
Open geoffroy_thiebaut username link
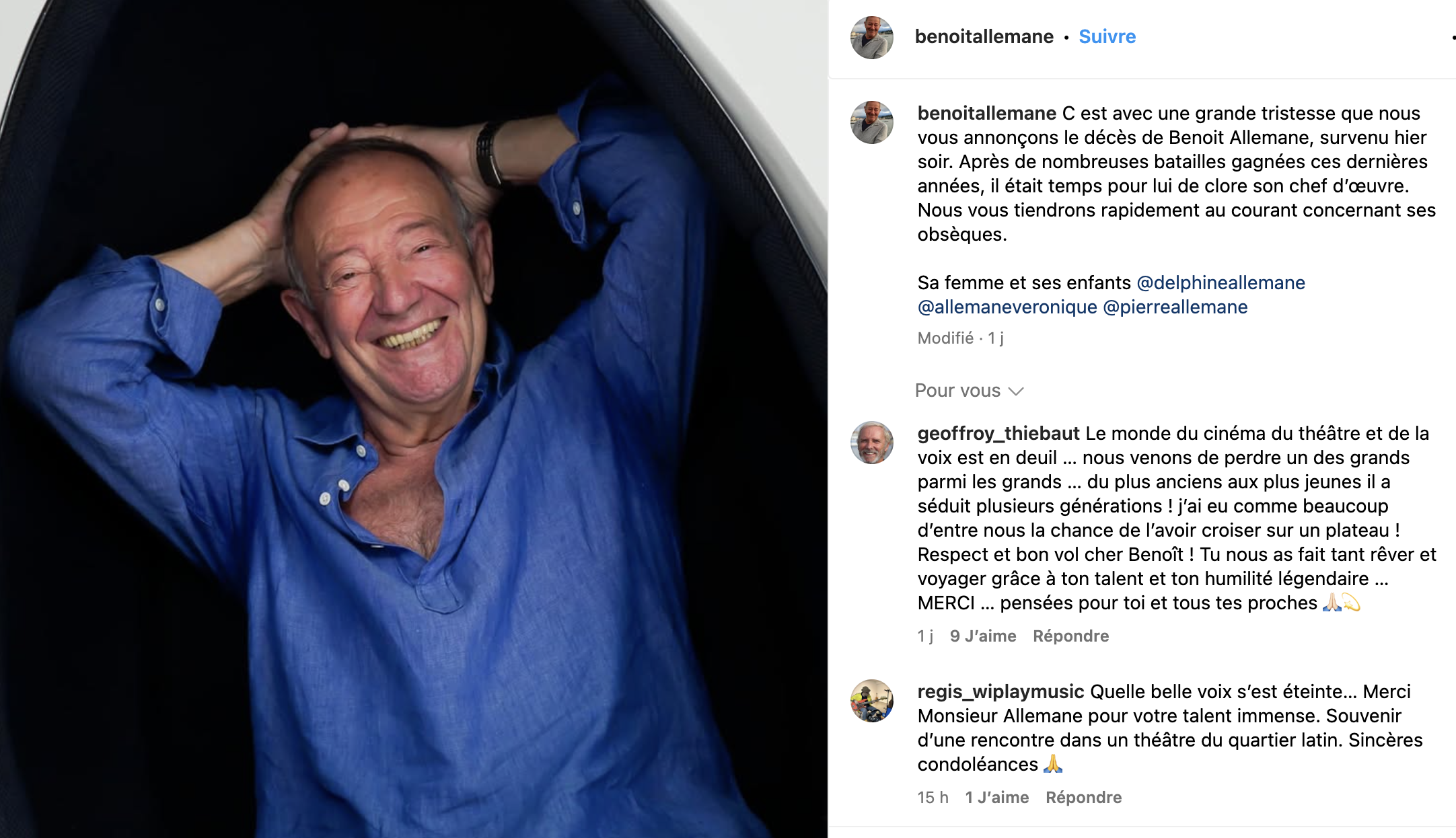(998, 433)
